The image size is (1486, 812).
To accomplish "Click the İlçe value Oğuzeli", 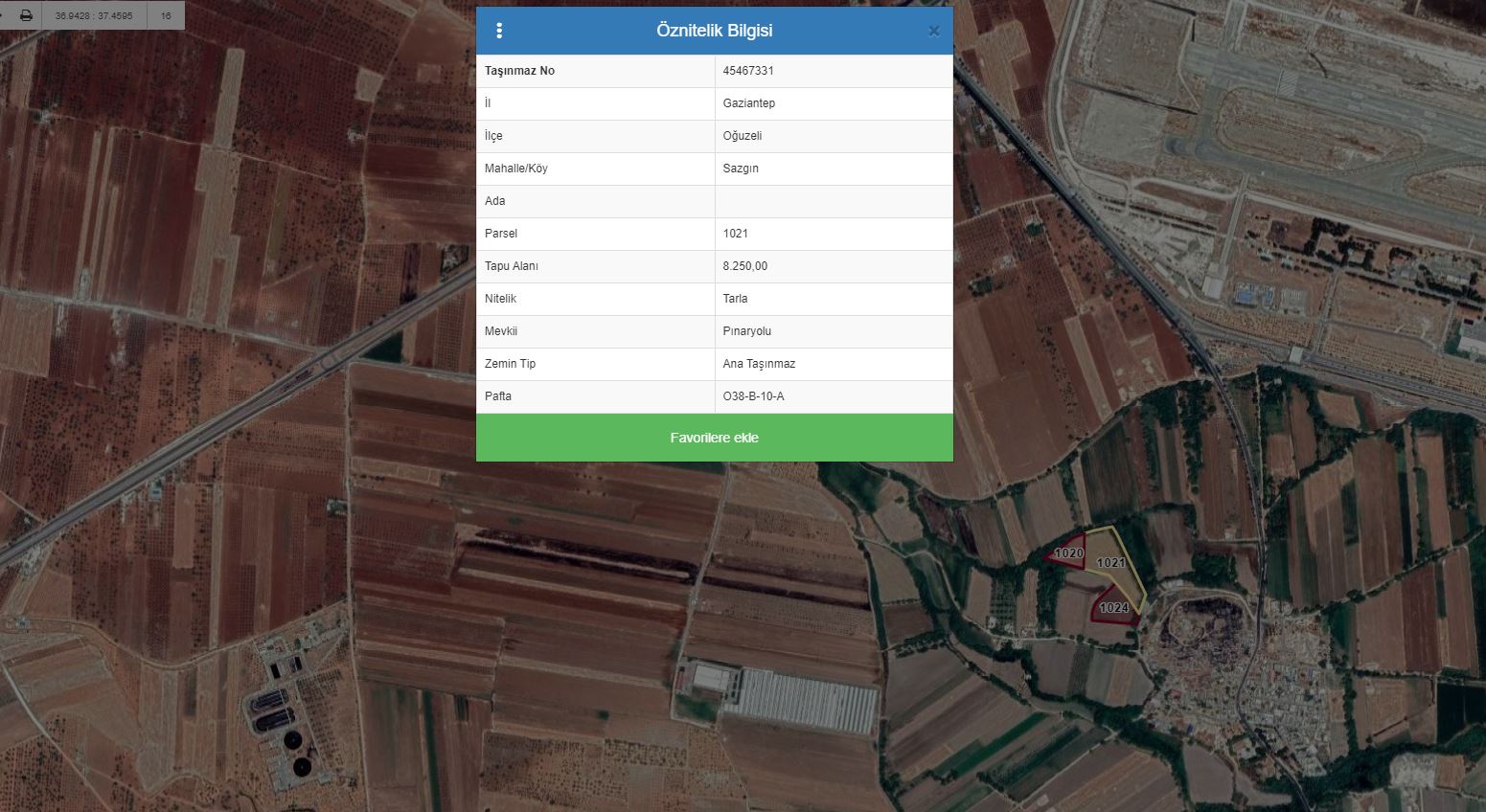I will point(743,136).
